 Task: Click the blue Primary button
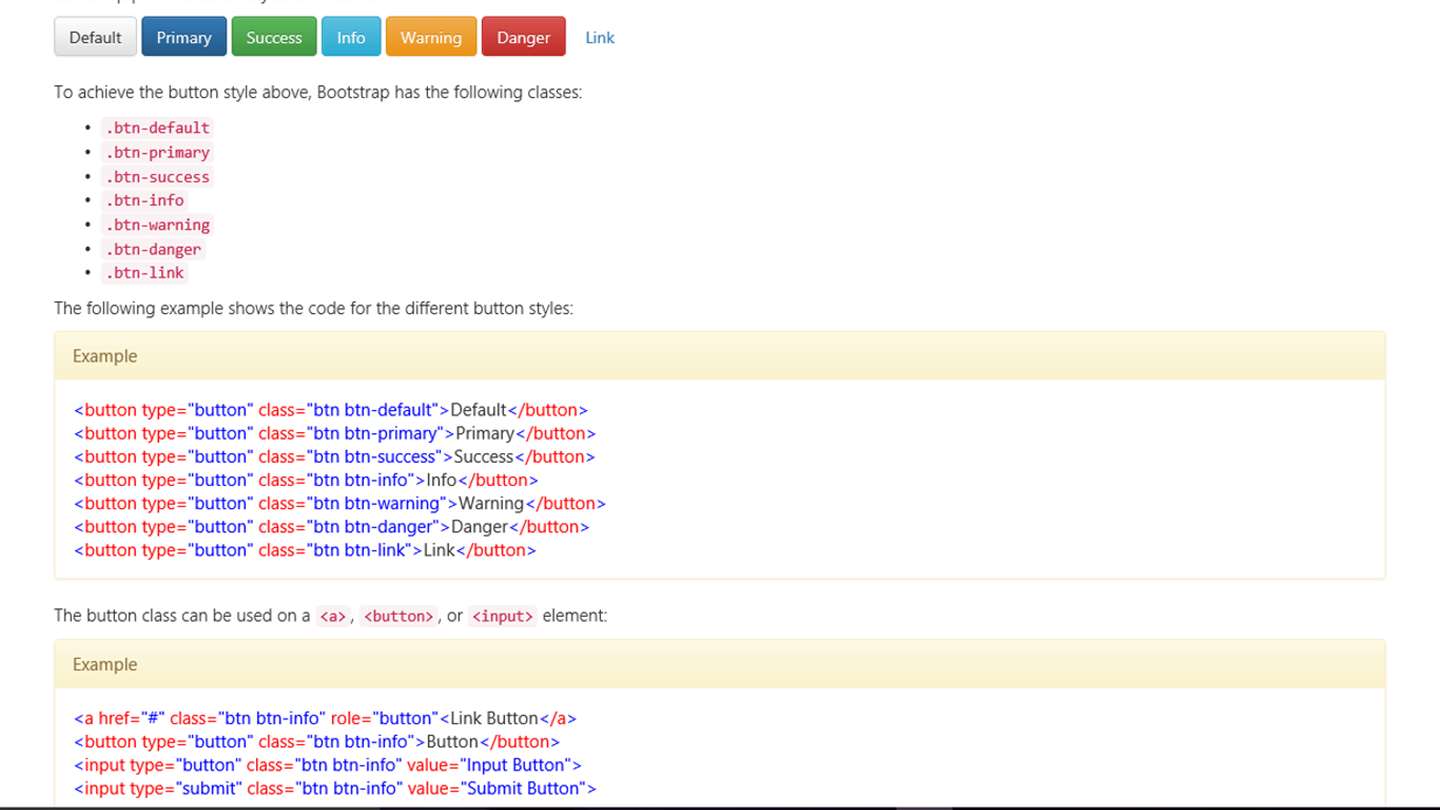pyautogui.click(x=184, y=37)
